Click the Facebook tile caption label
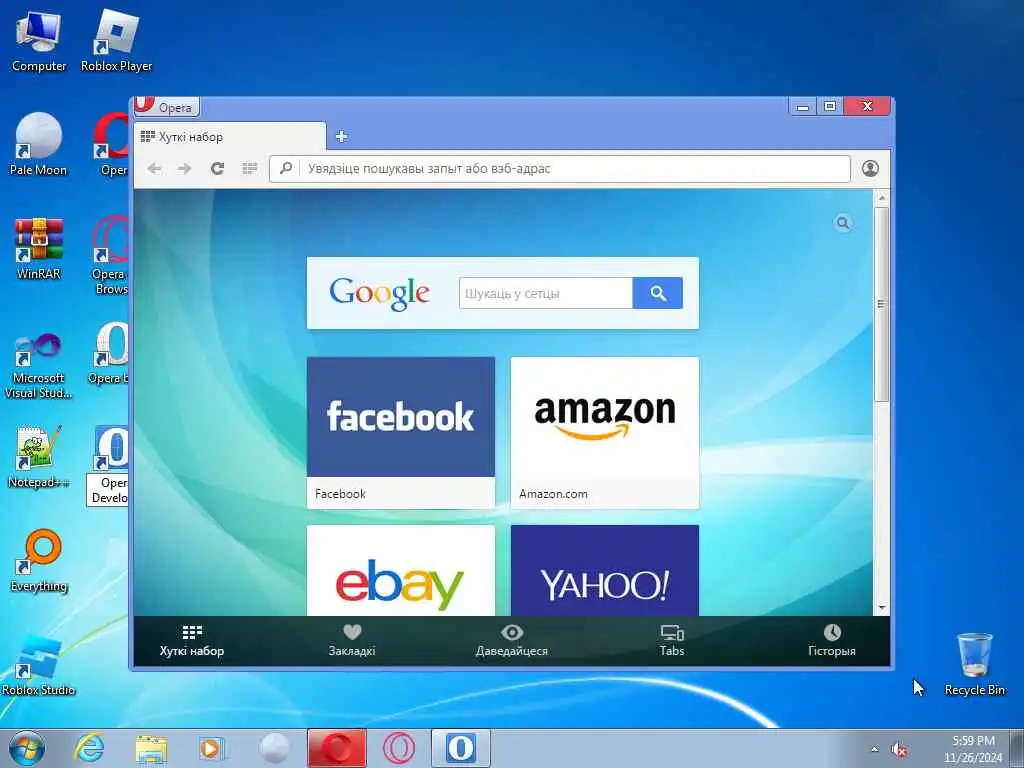1024x768 pixels. coord(340,494)
